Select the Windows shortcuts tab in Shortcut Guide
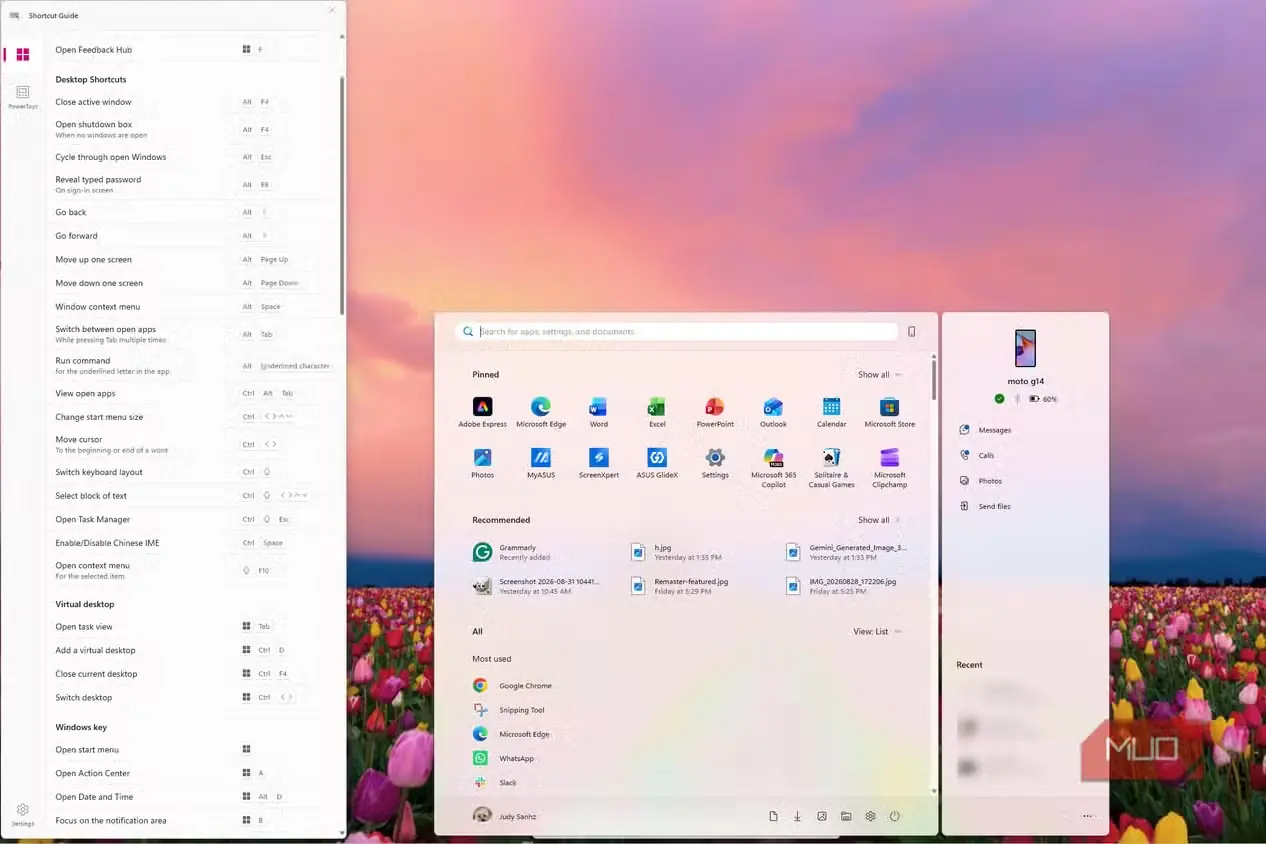This screenshot has width=1266, height=844. pyautogui.click(x=23, y=54)
